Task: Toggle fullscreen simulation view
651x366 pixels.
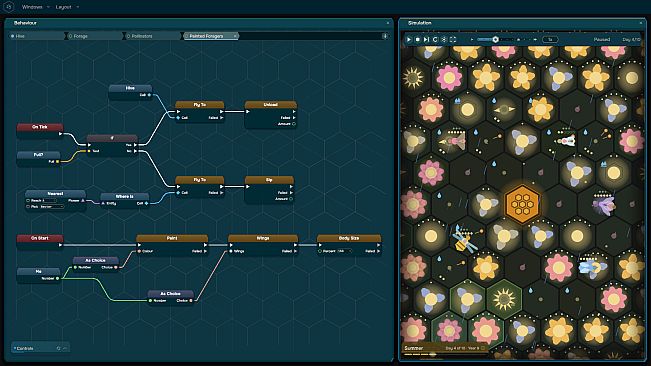Action: (x=453, y=39)
